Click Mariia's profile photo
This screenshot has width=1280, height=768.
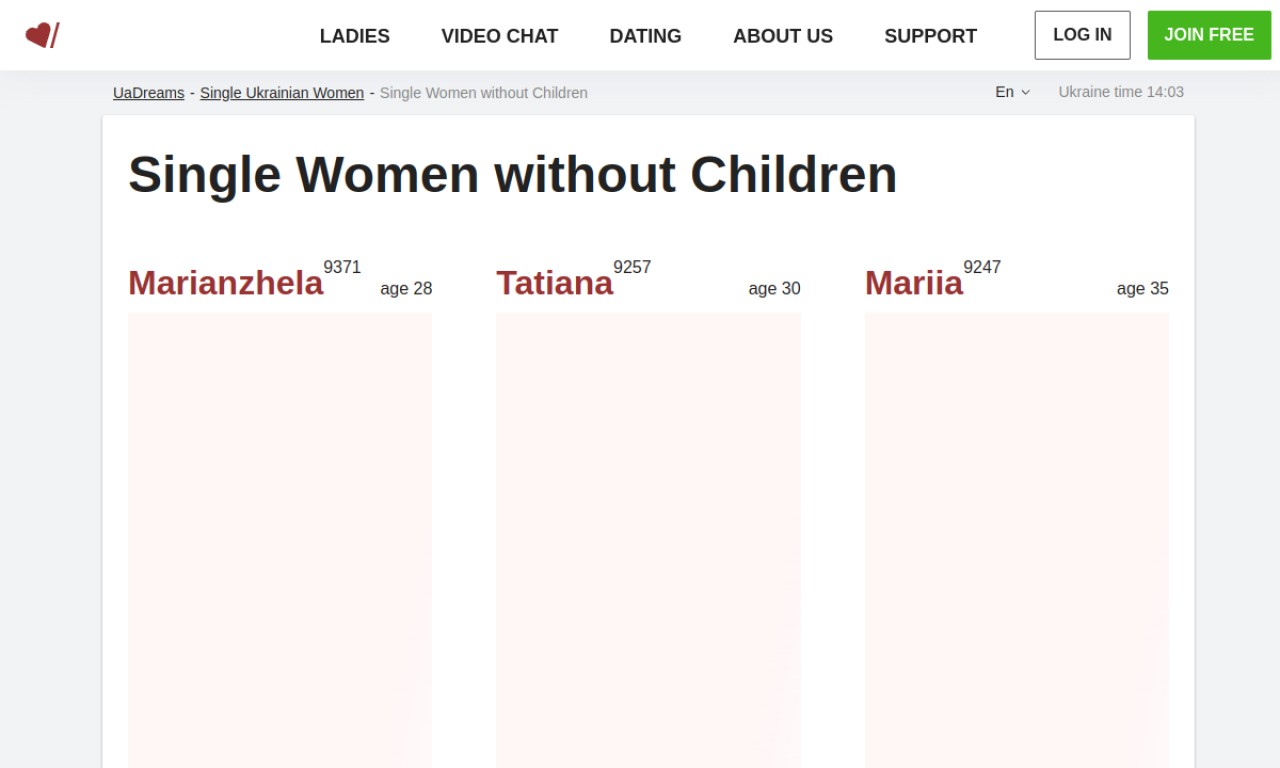pyautogui.click(x=1016, y=540)
